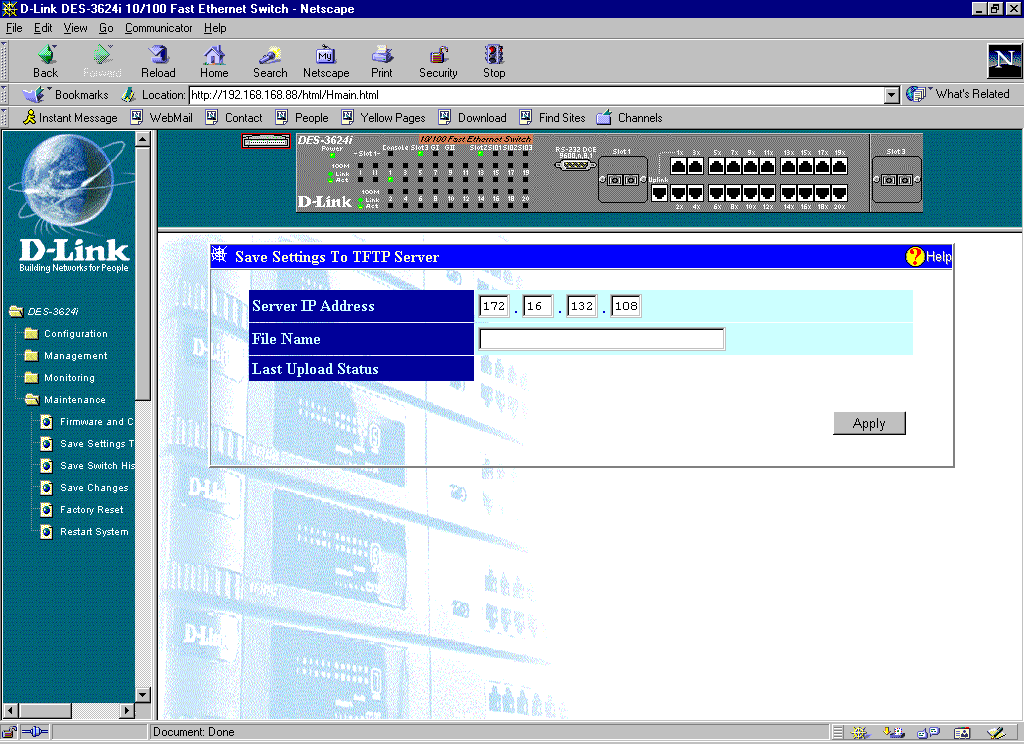Click the Reload toolbar icon

coord(158,56)
